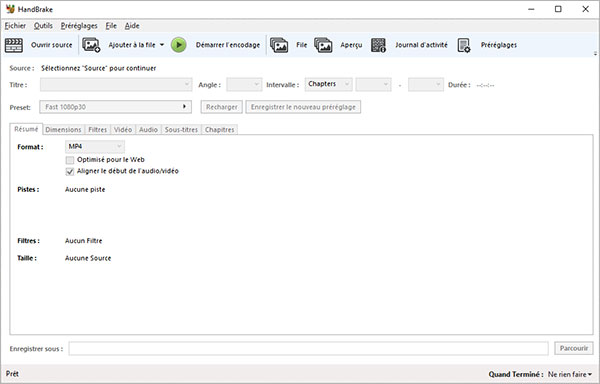Switch to the Résumé tab

click(26, 129)
